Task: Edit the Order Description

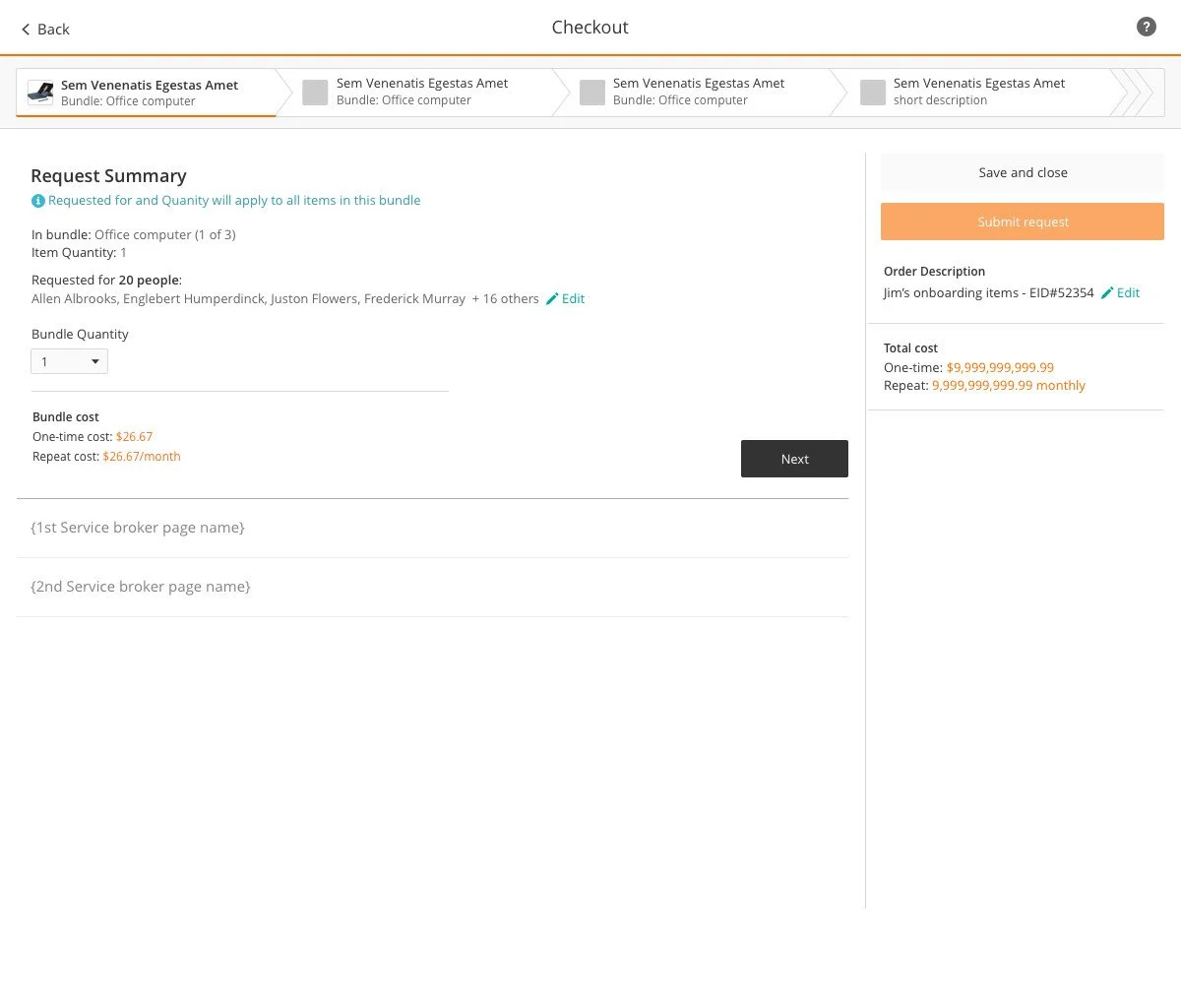Action: coord(1121,292)
